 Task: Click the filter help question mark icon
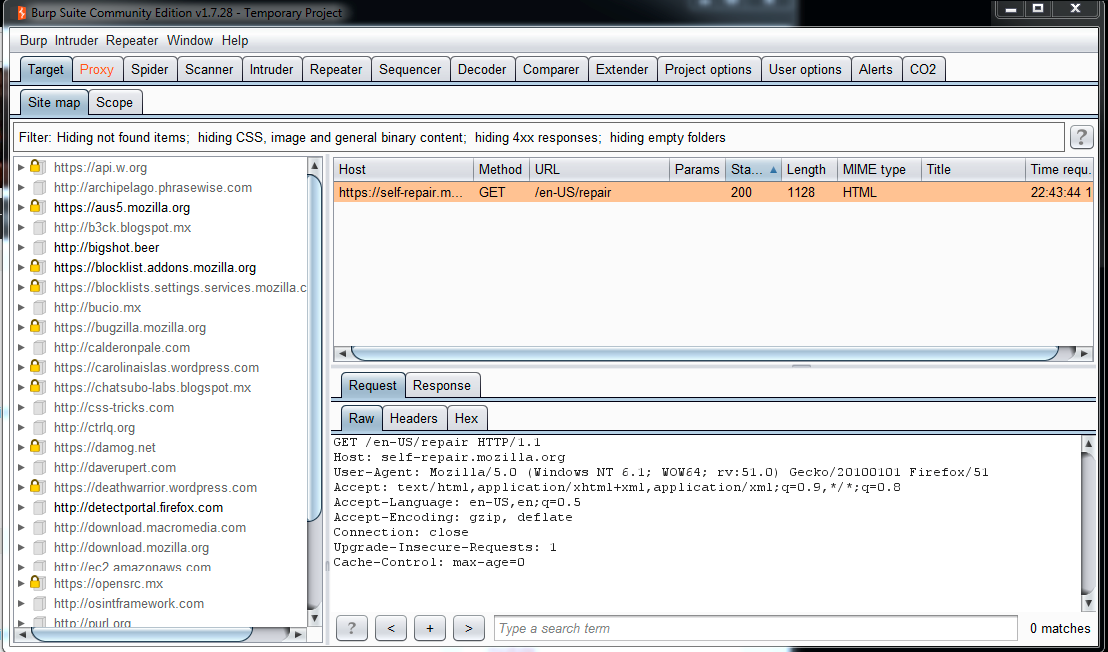pyautogui.click(x=1081, y=137)
